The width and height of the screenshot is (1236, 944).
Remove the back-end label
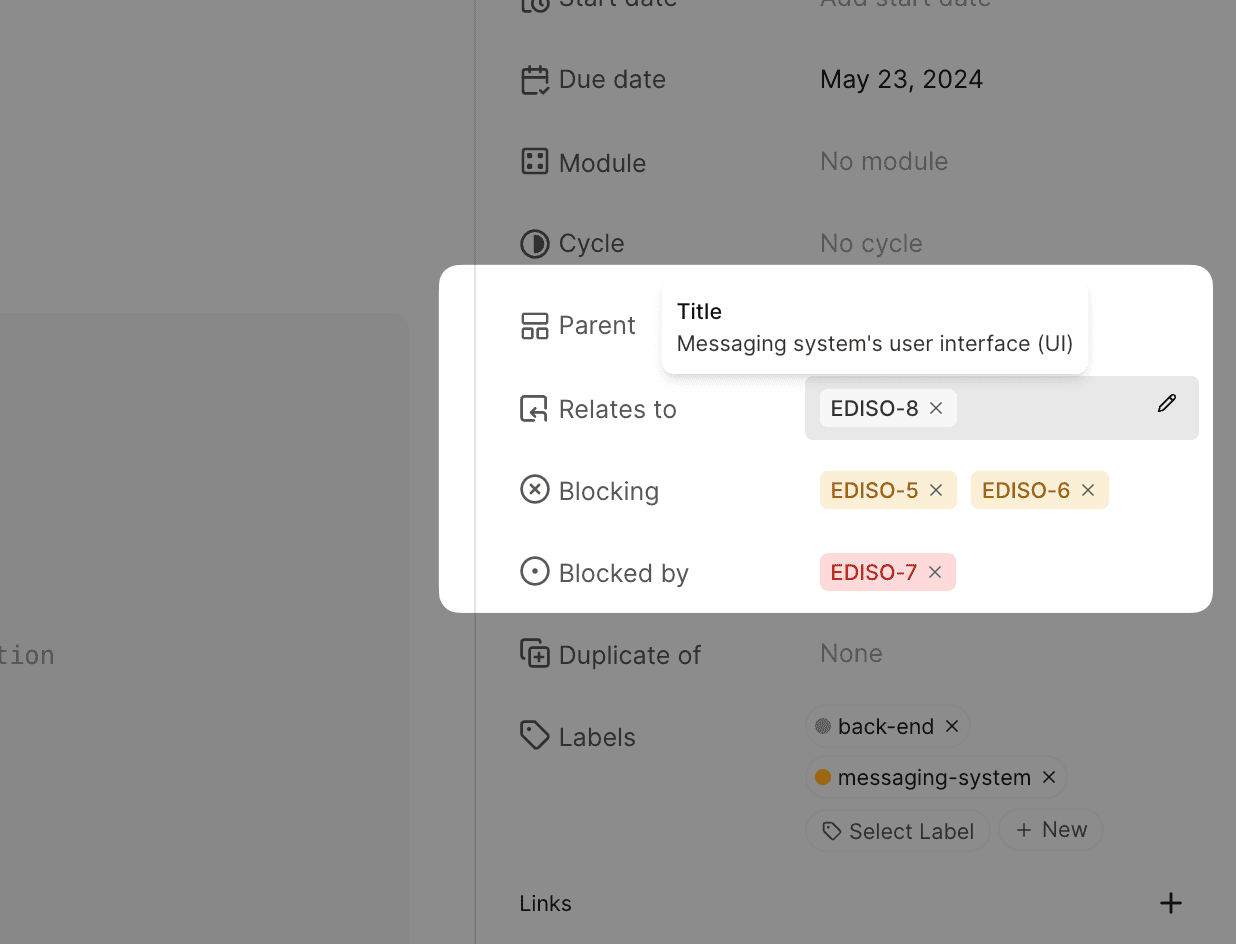pos(952,726)
